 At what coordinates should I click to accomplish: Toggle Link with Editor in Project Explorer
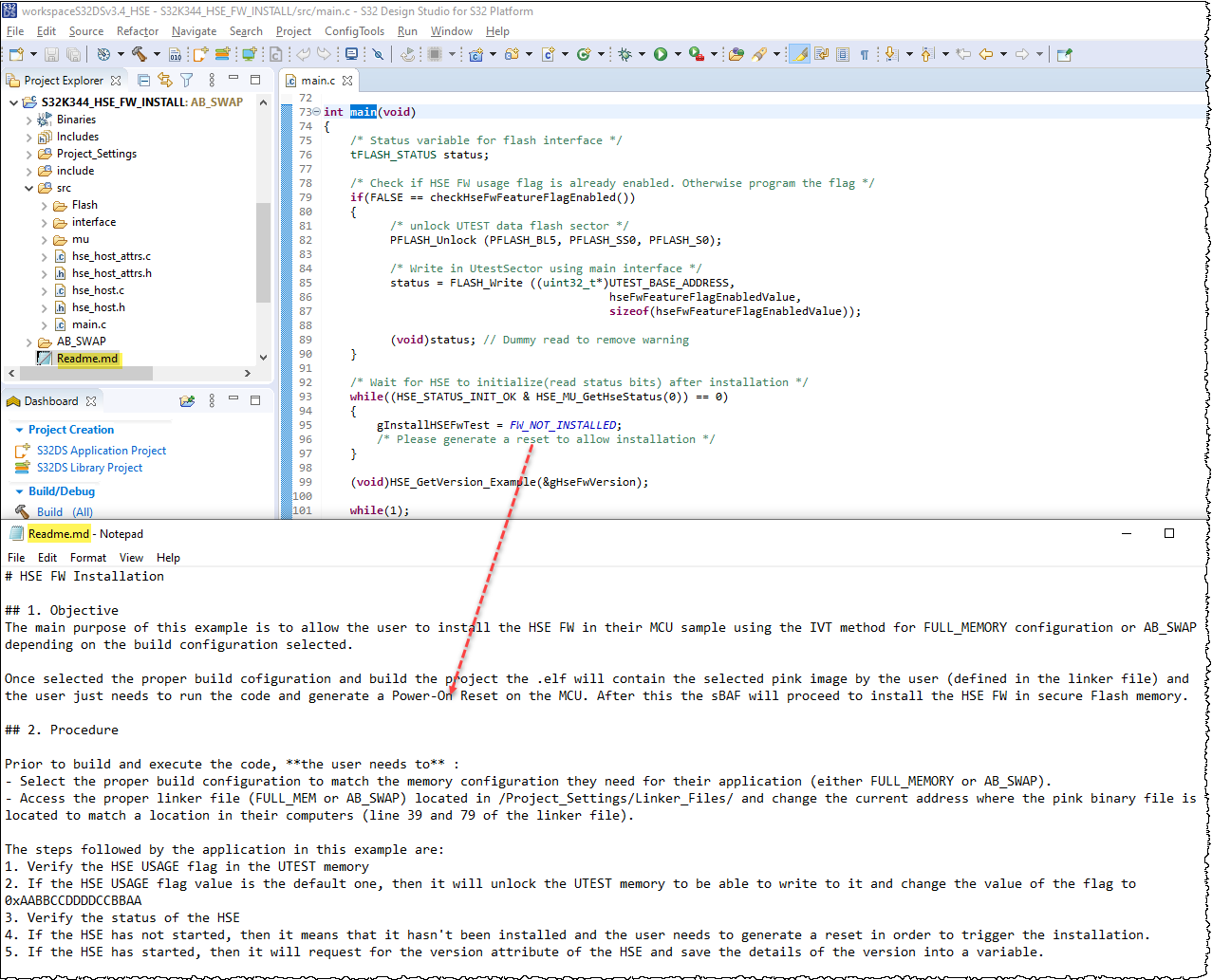(x=164, y=80)
